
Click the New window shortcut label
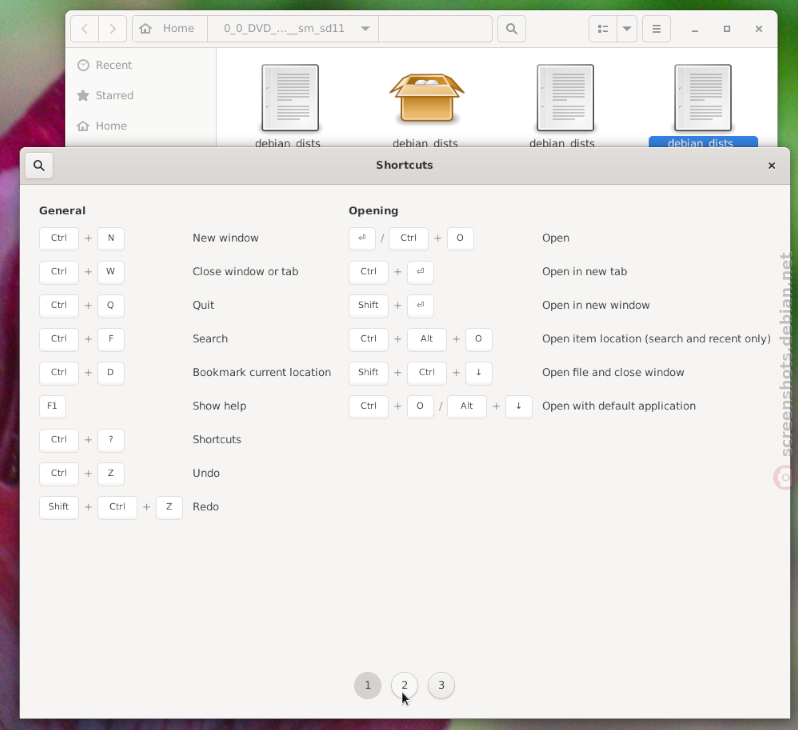click(x=225, y=238)
